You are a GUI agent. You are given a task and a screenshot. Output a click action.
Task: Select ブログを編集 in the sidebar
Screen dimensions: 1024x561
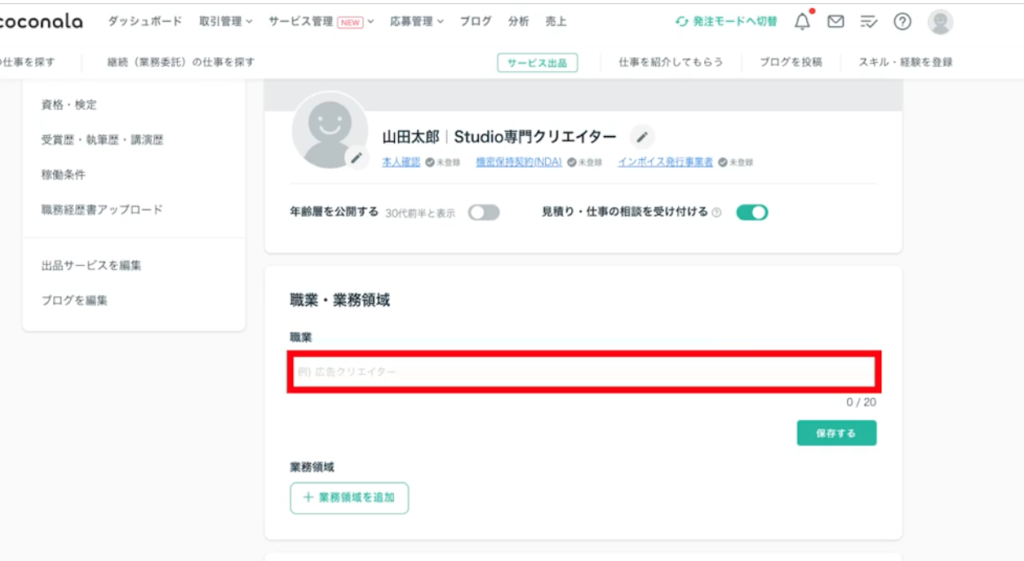coord(74,300)
